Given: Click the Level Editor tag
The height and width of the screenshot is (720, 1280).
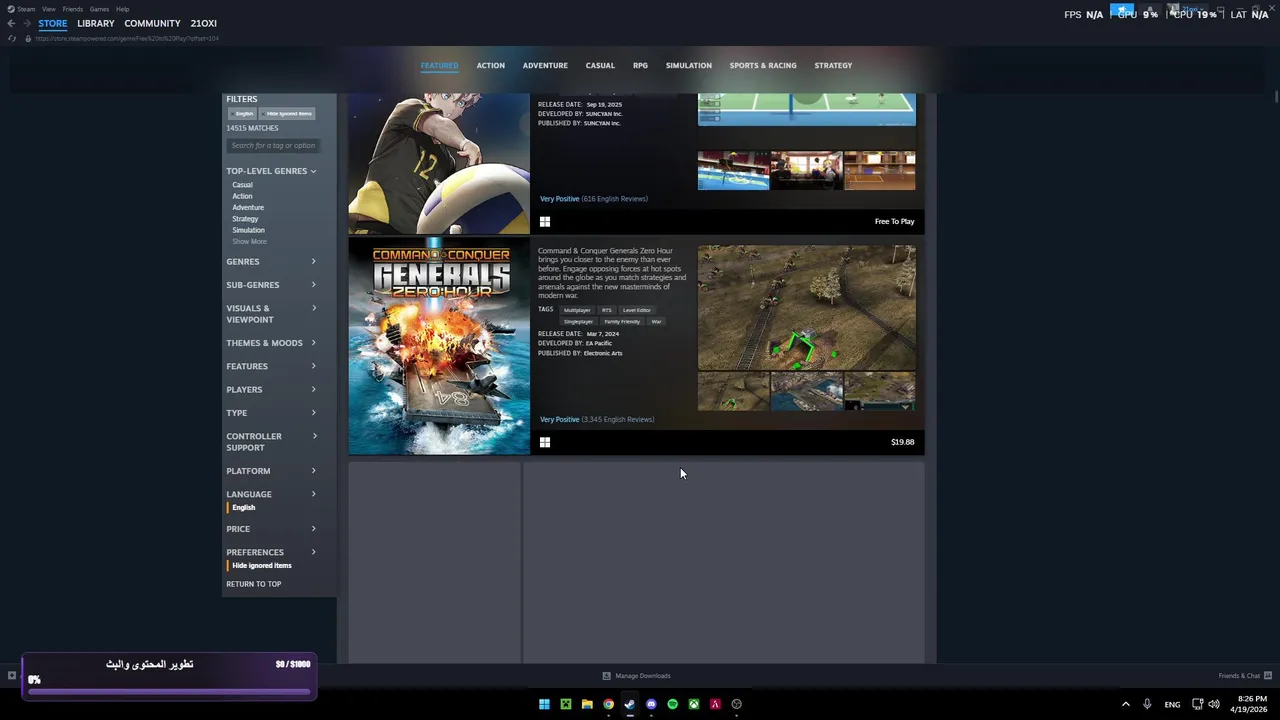Looking at the screenshot, I should [636, 310].
